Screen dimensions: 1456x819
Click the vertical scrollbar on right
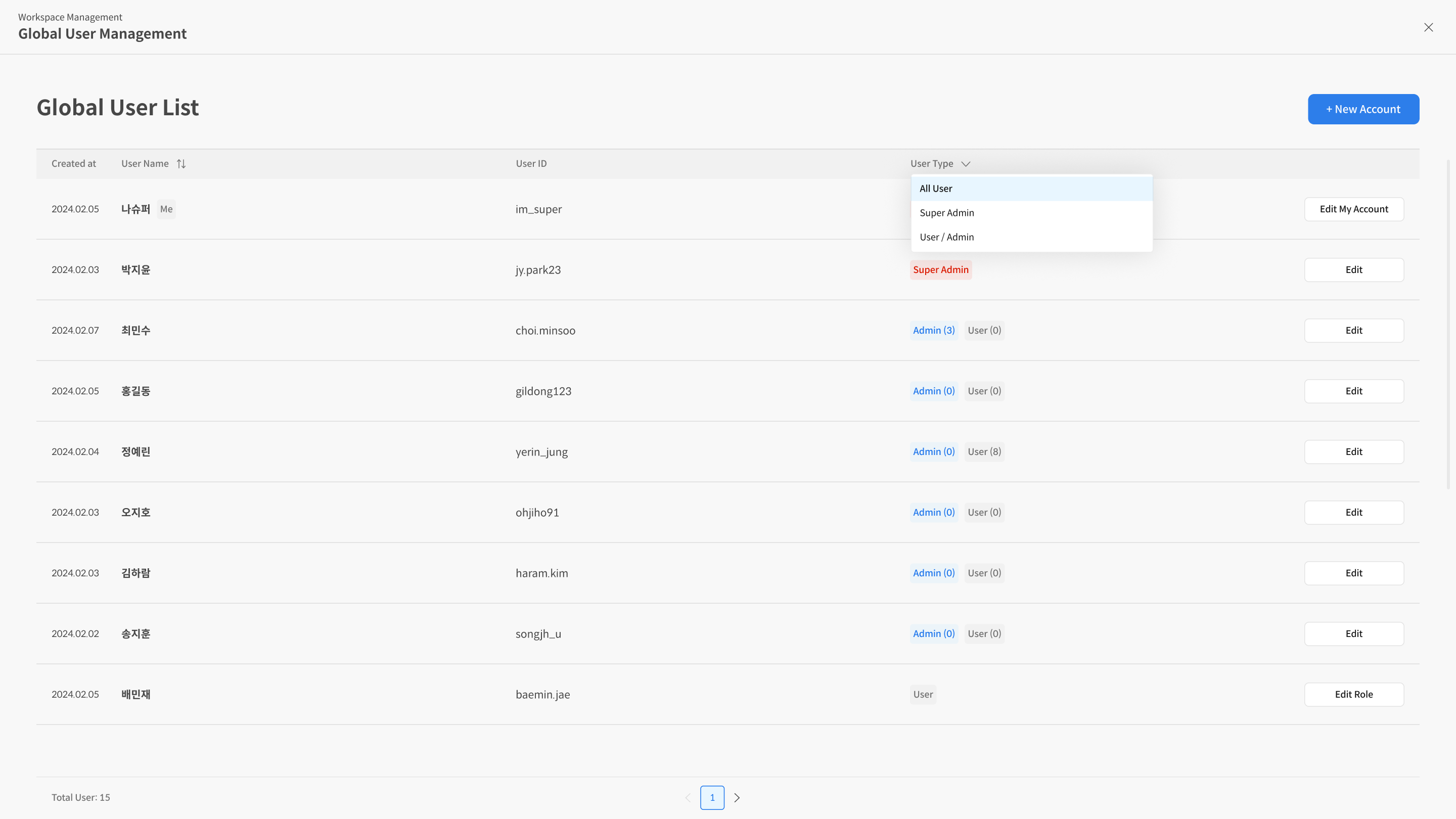1448,325
